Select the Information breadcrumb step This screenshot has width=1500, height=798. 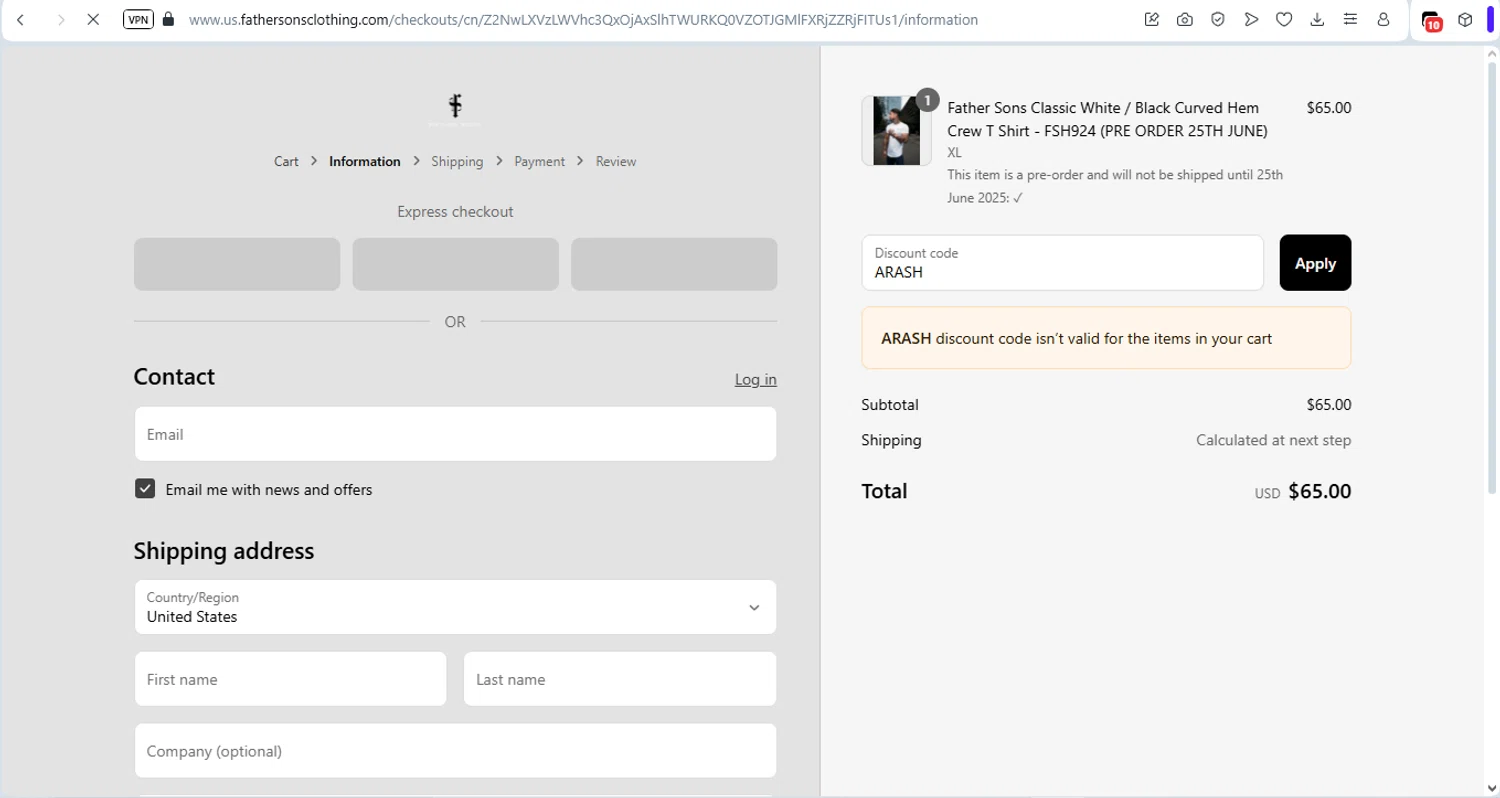(365, 161)
